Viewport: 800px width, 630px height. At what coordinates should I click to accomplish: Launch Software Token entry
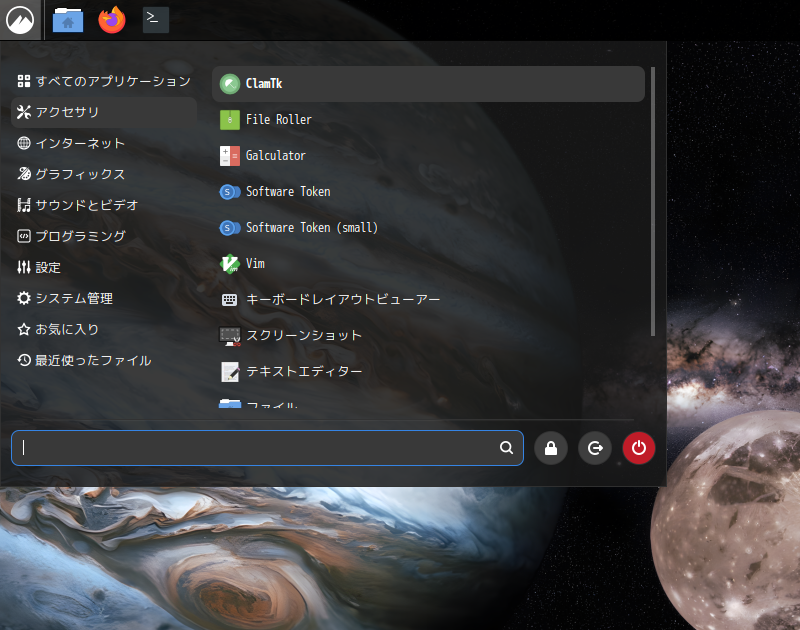coord(429,192)
